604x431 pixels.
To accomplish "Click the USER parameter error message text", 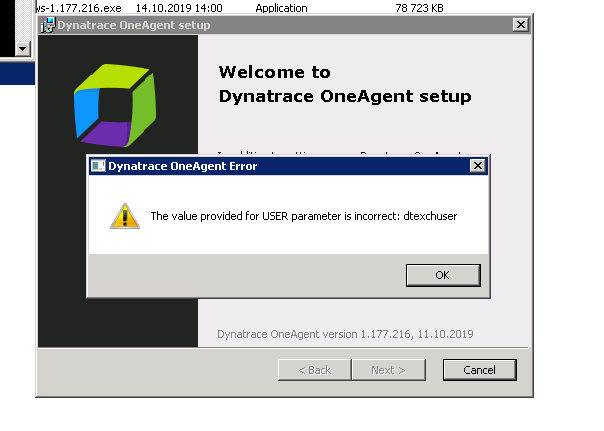I will pos(304,216).
